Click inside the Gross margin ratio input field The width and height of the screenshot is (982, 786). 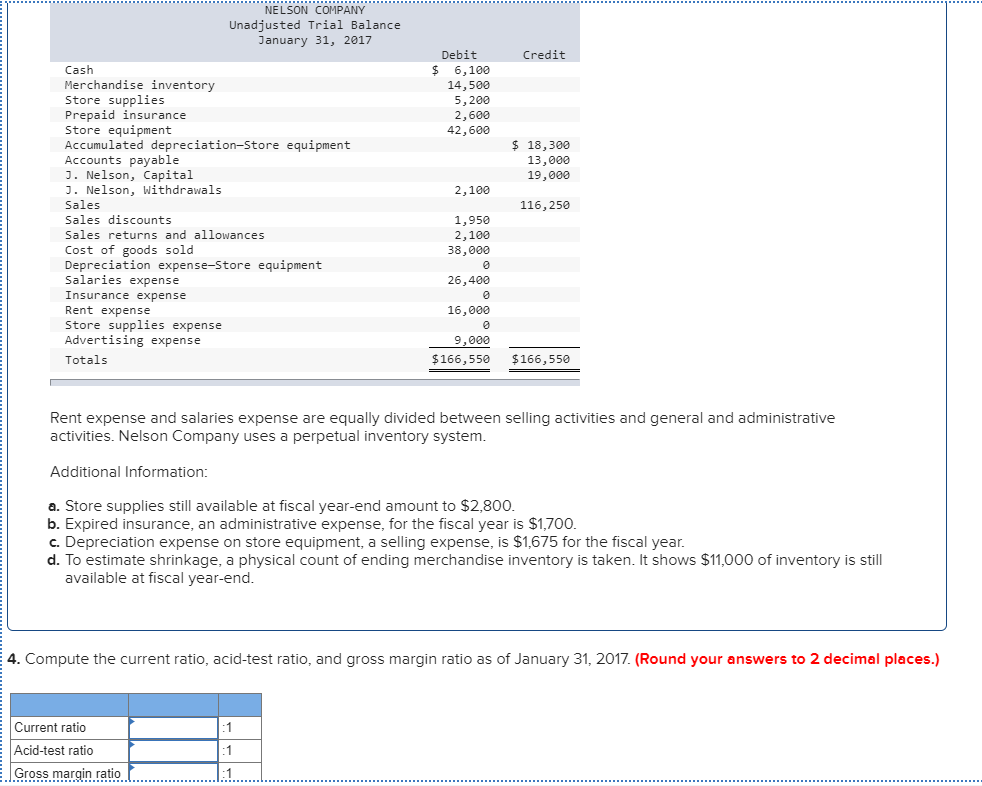point(175,773)
